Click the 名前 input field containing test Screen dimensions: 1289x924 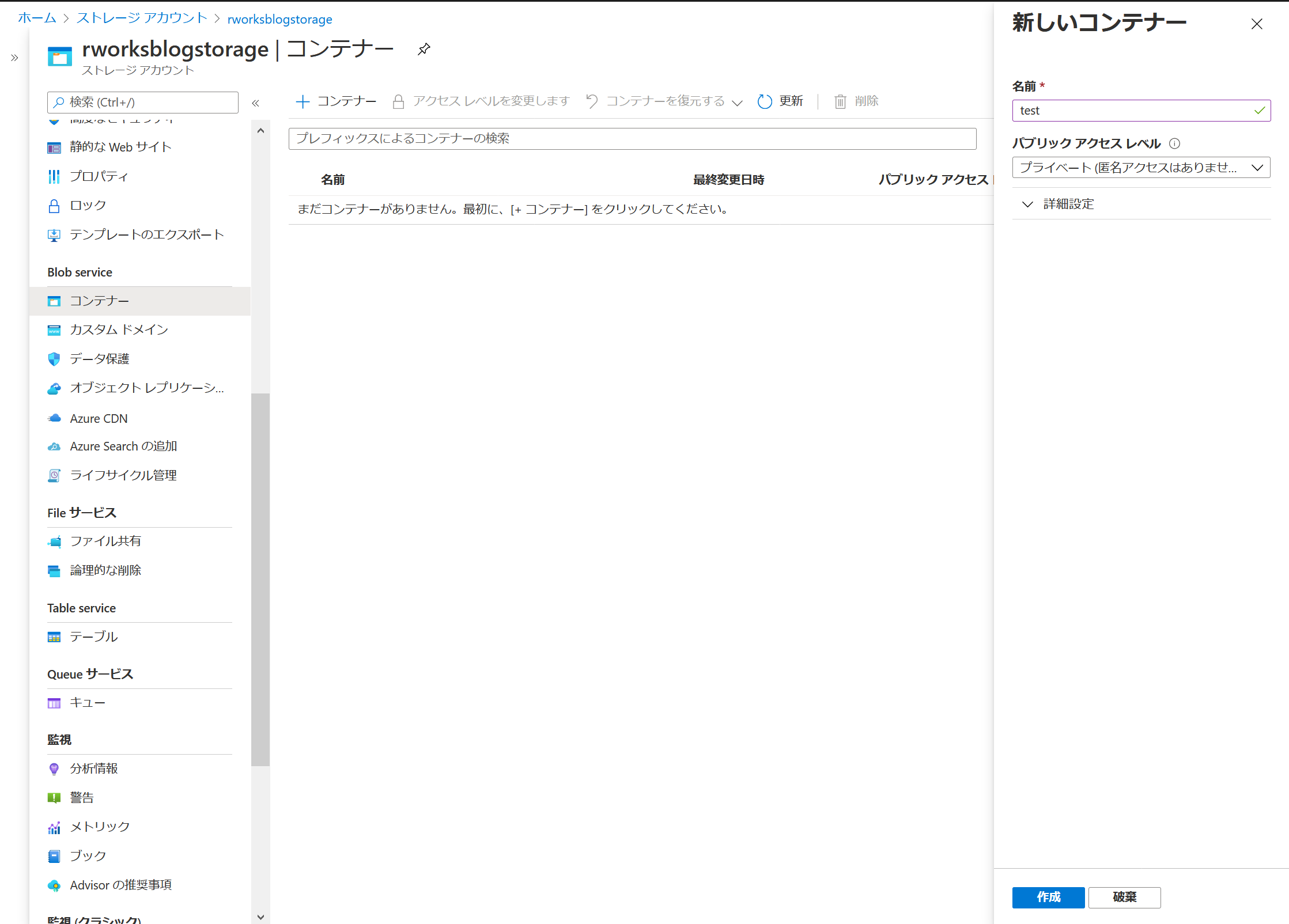[x=1141, y=111]
